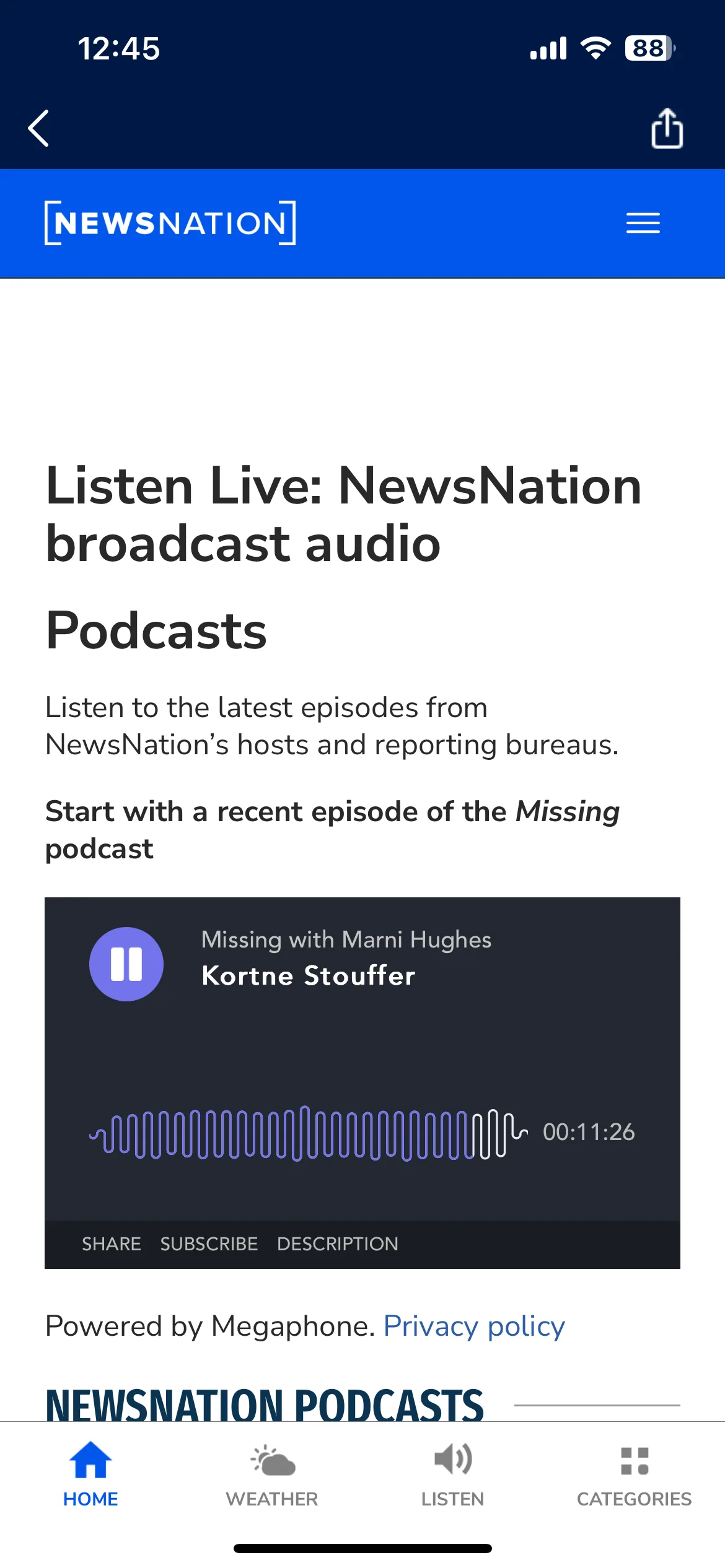
Task: Open the Privacy policy link
Action: coord(474,1326)
